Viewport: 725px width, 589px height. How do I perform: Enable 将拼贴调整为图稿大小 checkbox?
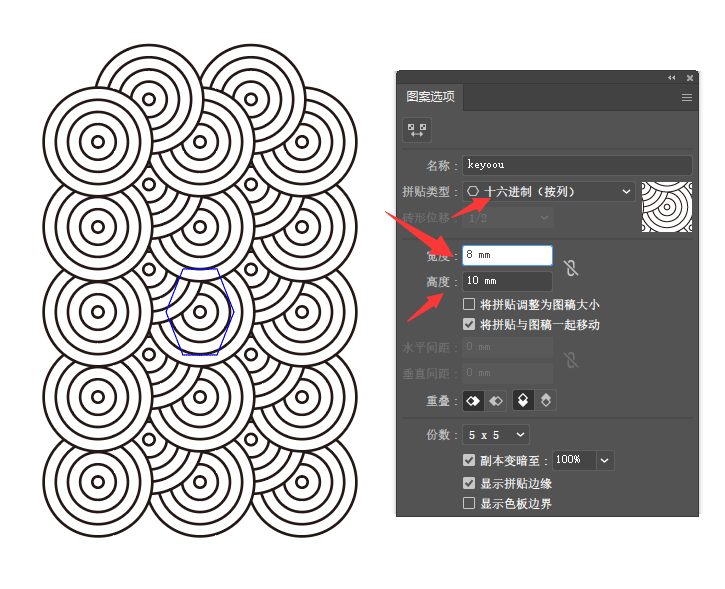coord(469,305)
